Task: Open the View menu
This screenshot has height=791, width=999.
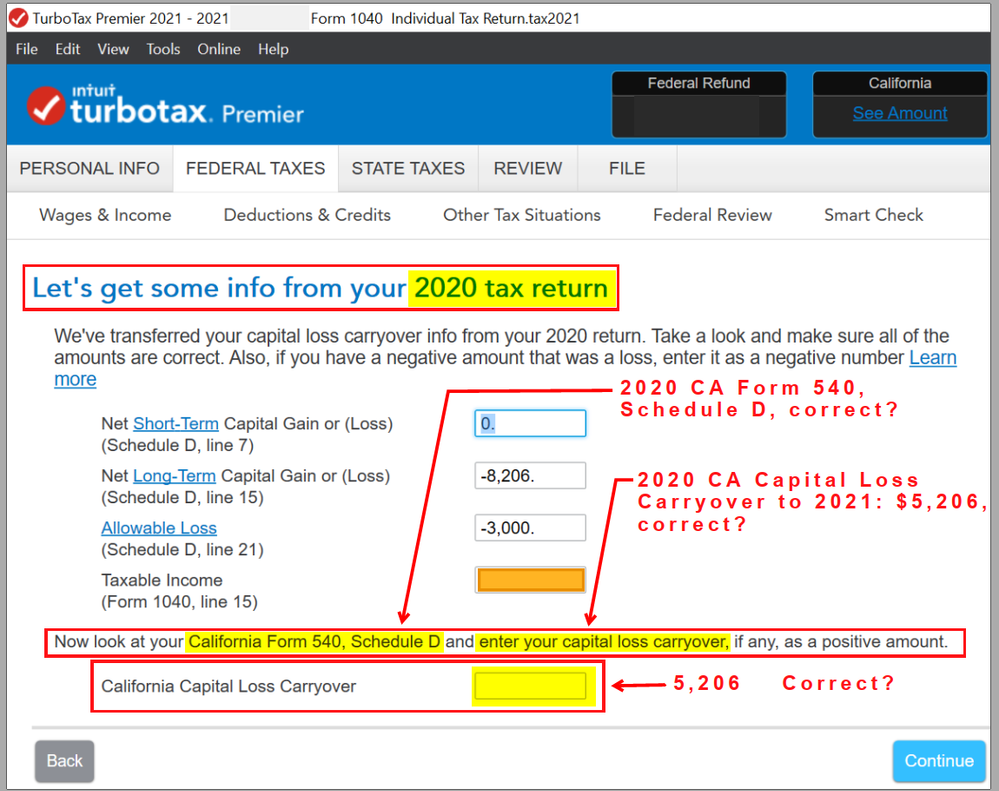Action: coord(113,49)
